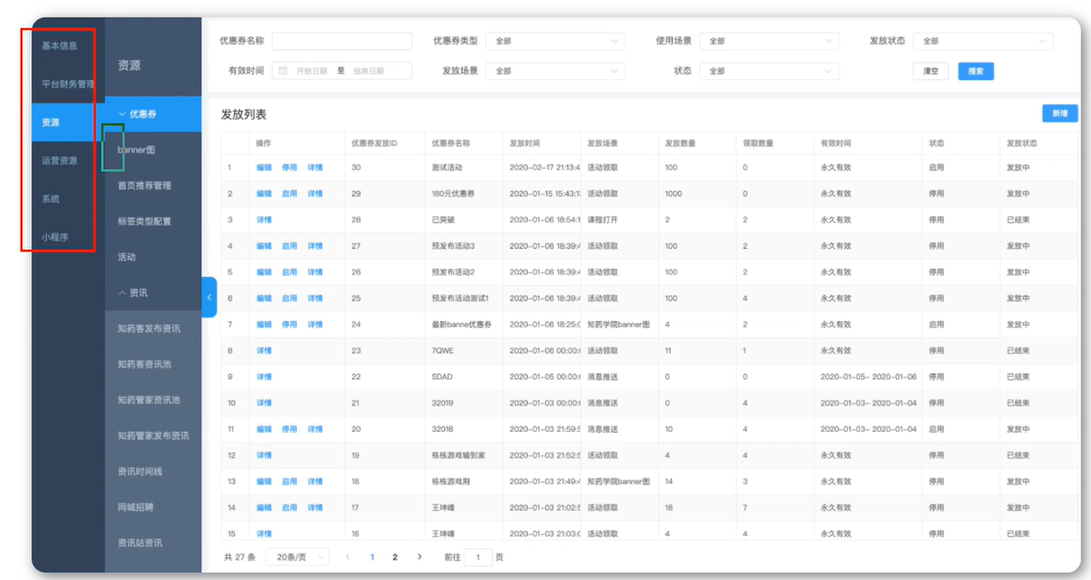Open the 使用场景 dropdown

point(769,41)
